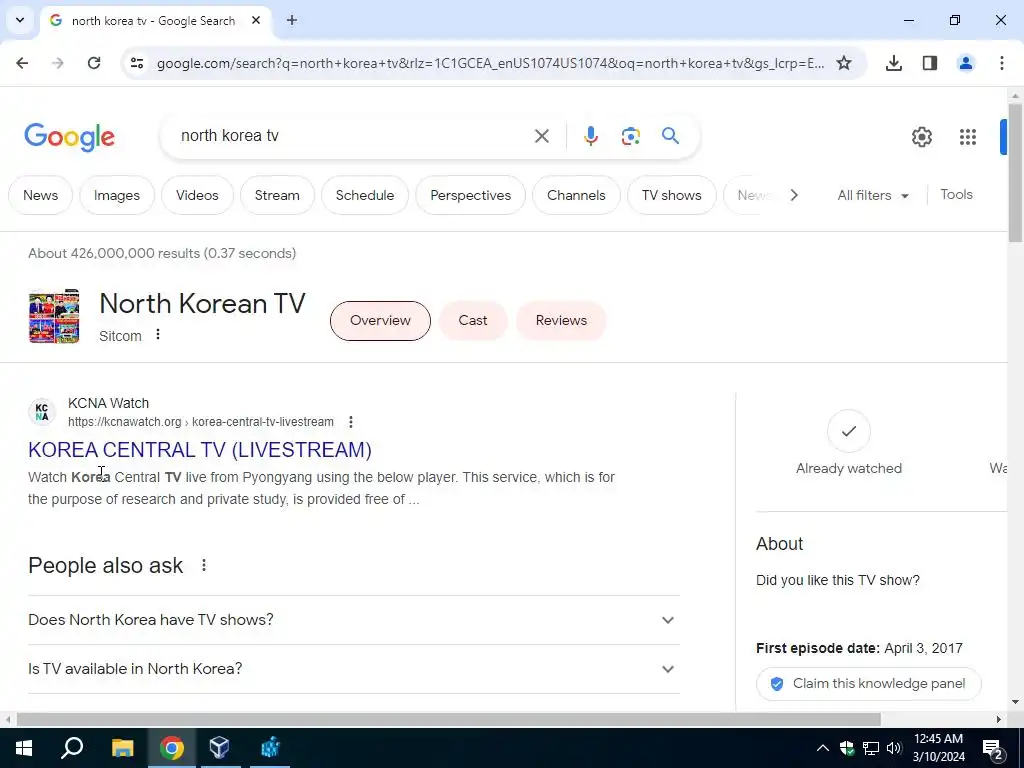The height and width of the screenshot is (768, 1024).
Task: Open Chrome downloads icon
Action: [x=894, y=63]
